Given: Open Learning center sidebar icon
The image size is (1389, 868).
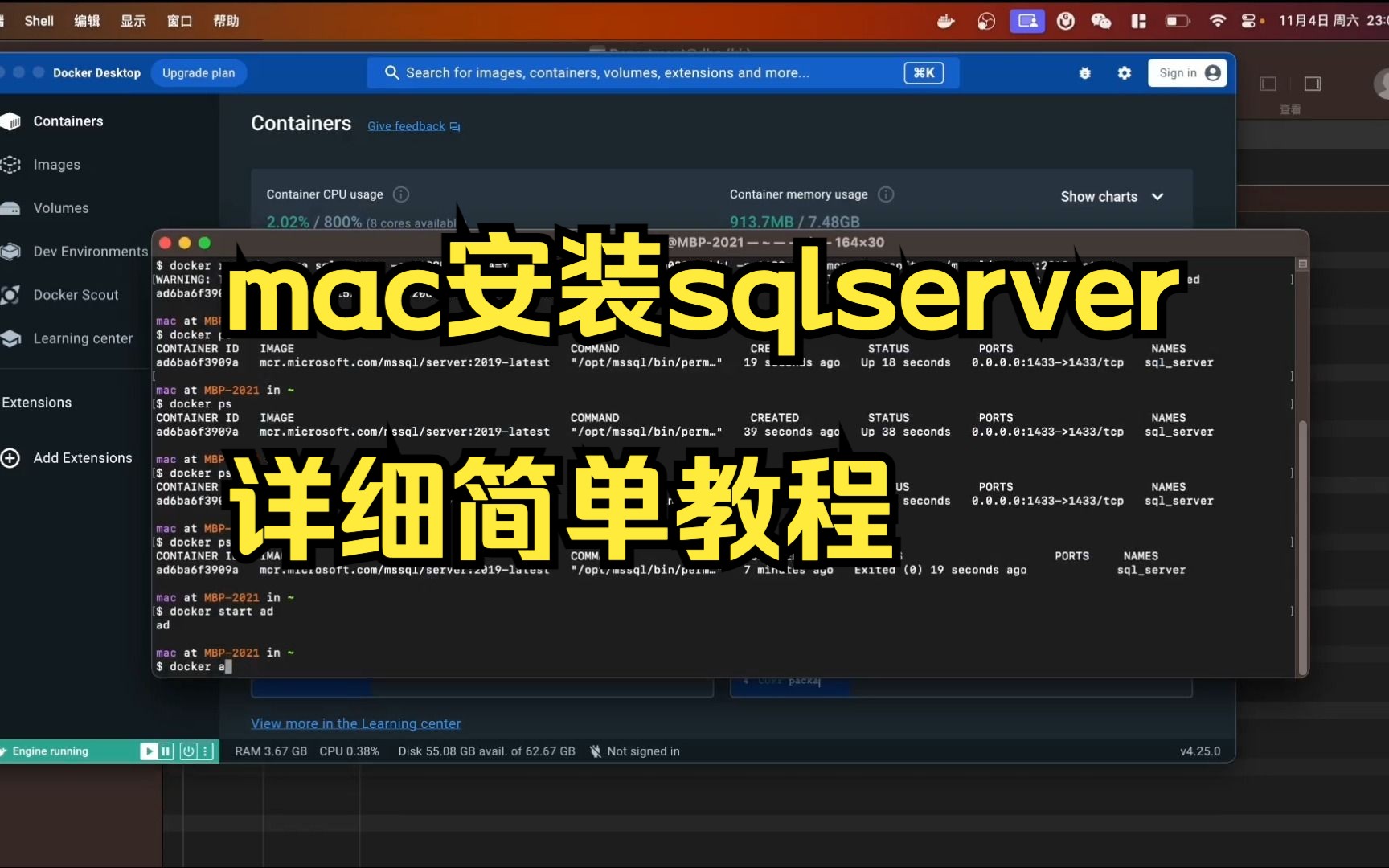Looking at the screenshot, I should (x=10, y=338).
